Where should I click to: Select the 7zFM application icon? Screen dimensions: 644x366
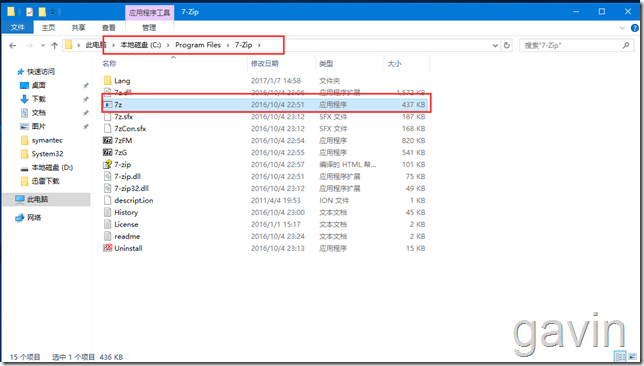click(108, 140)
